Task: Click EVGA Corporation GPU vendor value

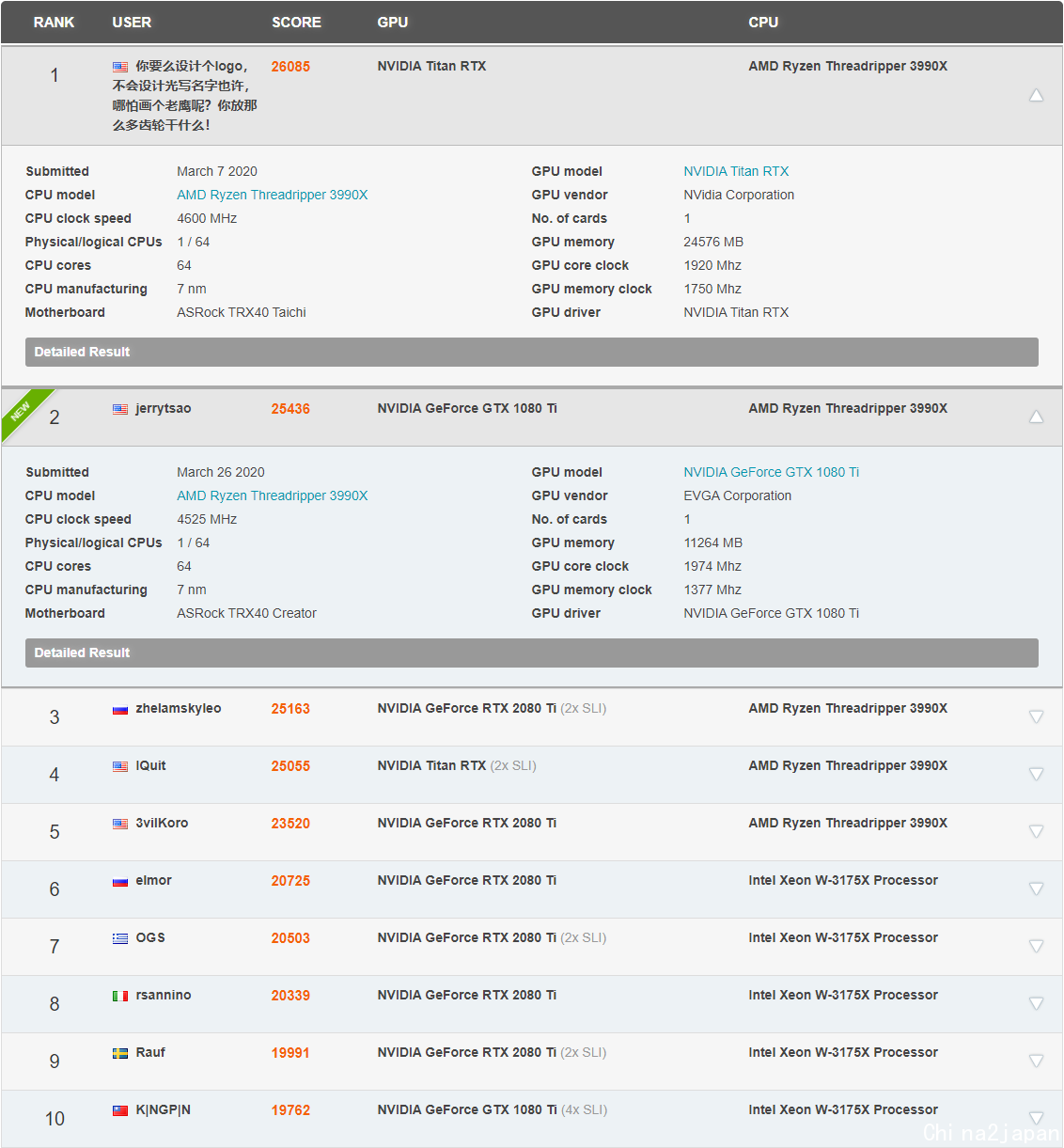Action: (738, 495)
